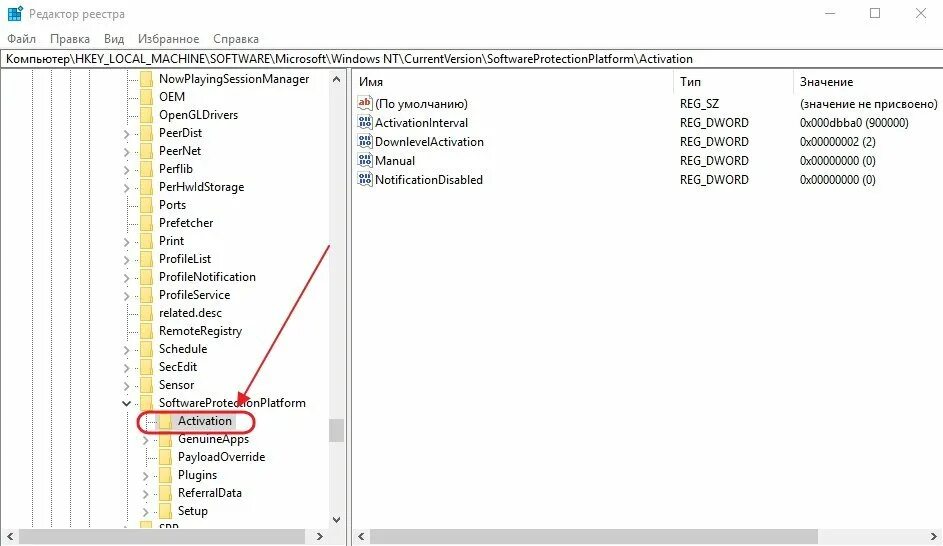Select the ReferralData key label
The image size is (943, 546).
pos(210,493)
